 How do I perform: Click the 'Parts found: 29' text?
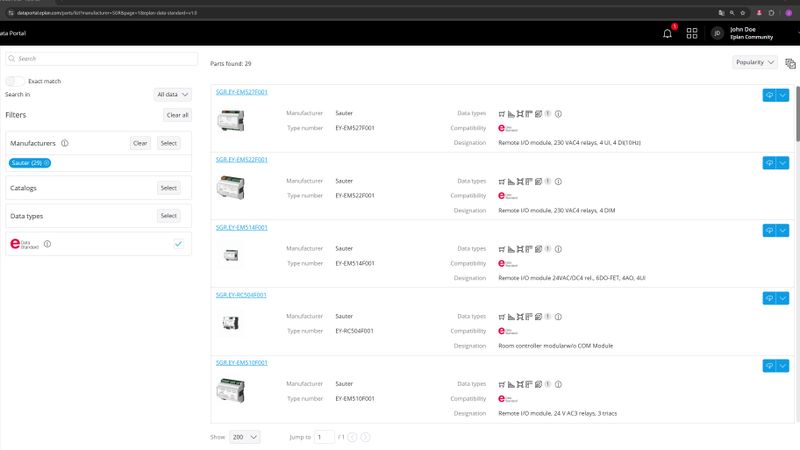231,64
